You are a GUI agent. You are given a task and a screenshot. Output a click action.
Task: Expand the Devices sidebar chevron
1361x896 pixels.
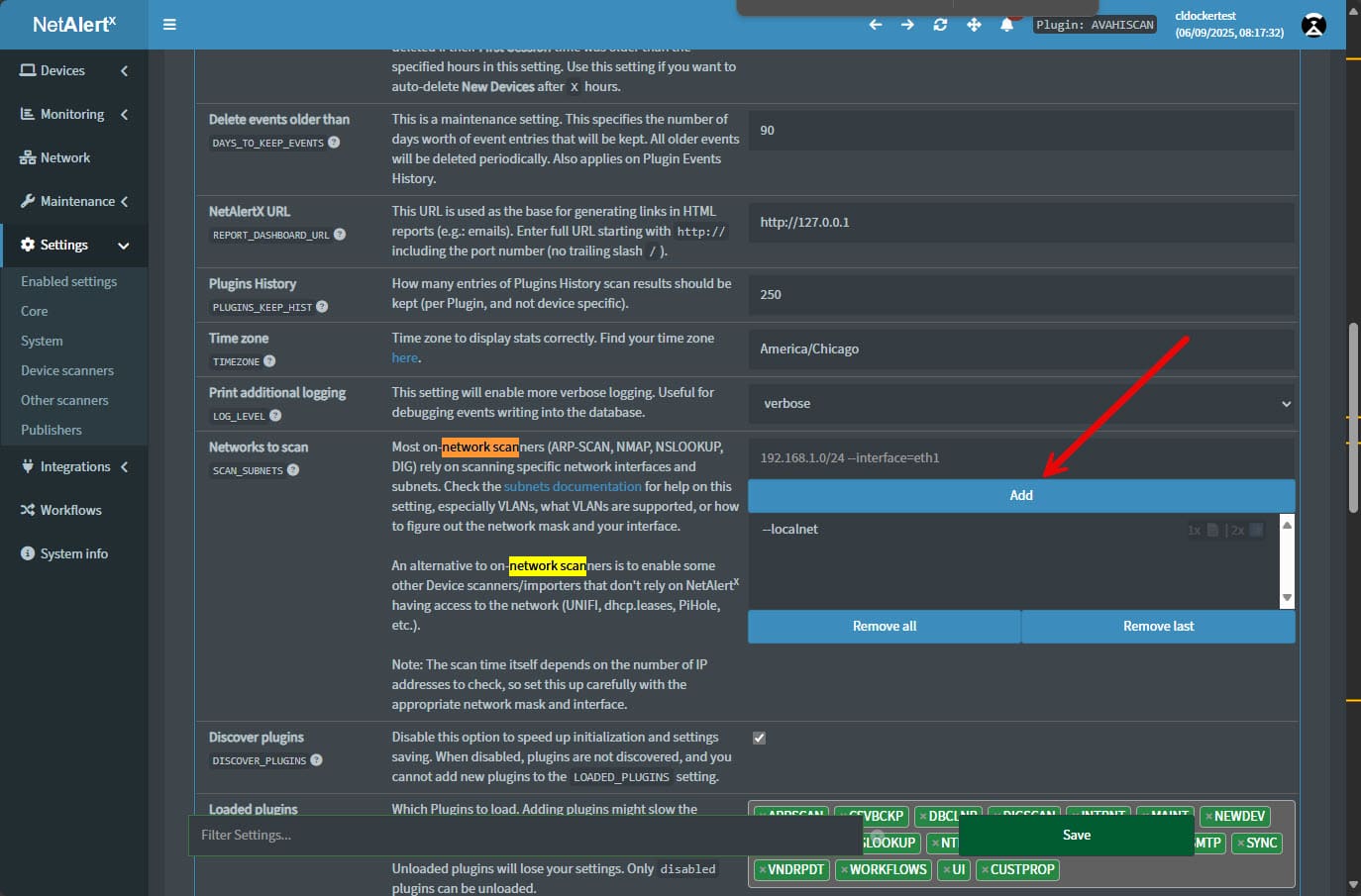pos(124,70)
